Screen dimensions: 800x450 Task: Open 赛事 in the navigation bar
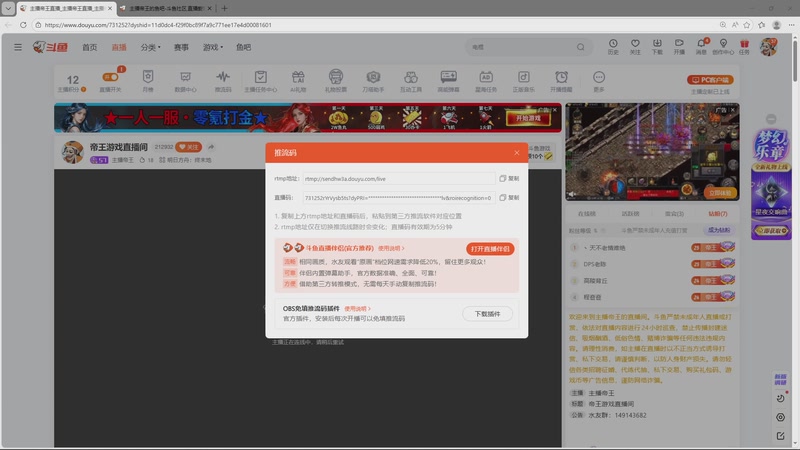pyautogui.click(x=181, y=47)
